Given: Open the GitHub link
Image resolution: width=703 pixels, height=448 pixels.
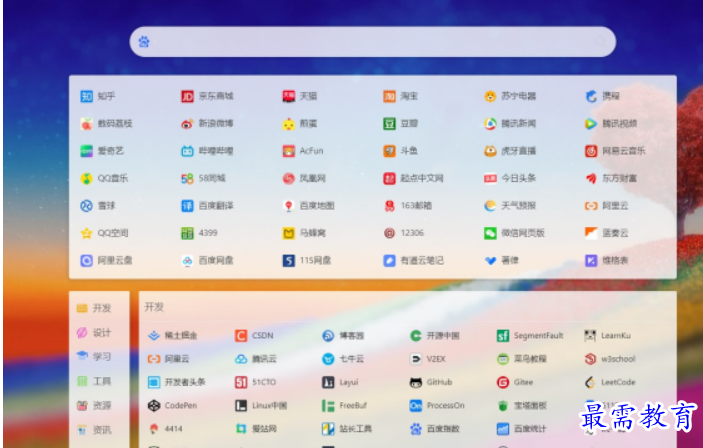Looking at the screenshot, I should point(431,382).
